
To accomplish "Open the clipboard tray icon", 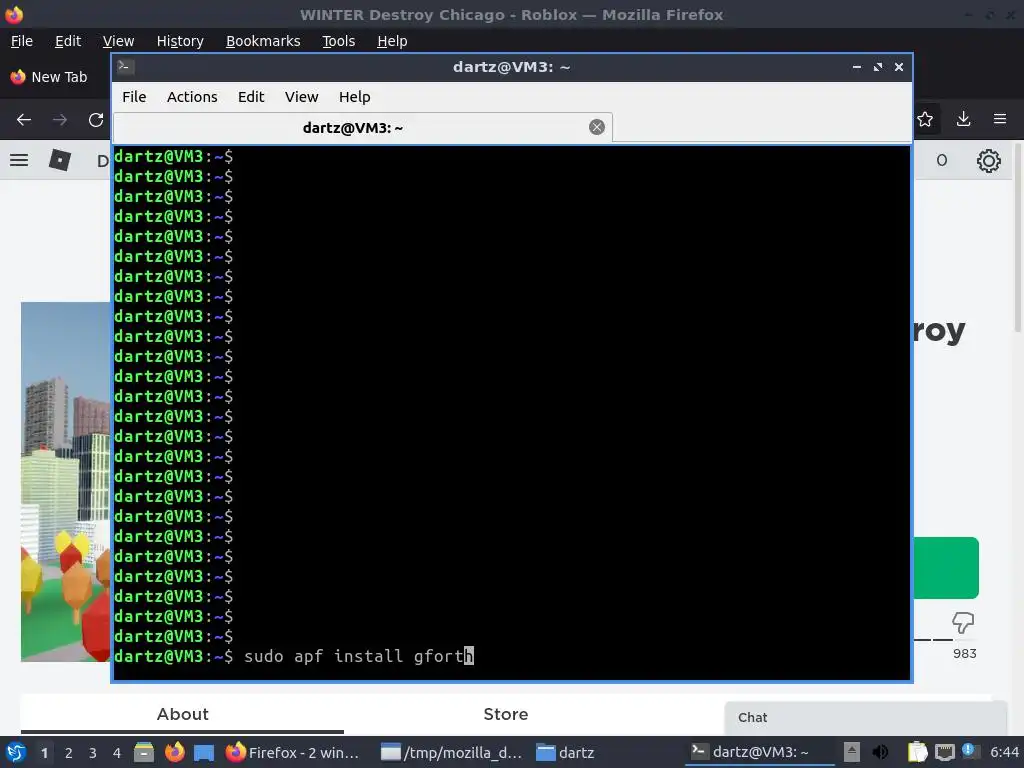I will (x=918, y=752).
